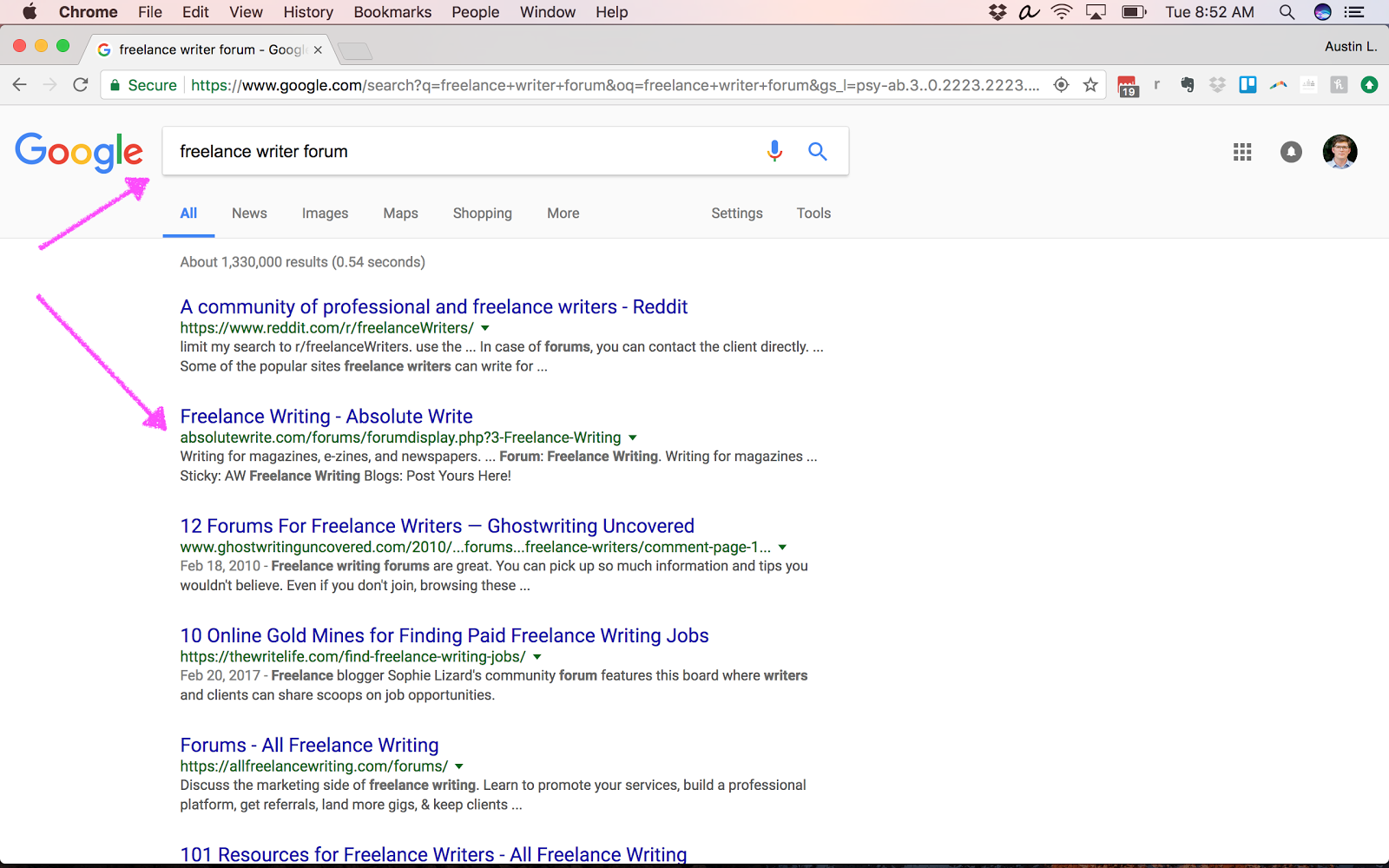The image size is (1389, 868).
Task: Click the blue search magnifier button
Action: point(817,151)
